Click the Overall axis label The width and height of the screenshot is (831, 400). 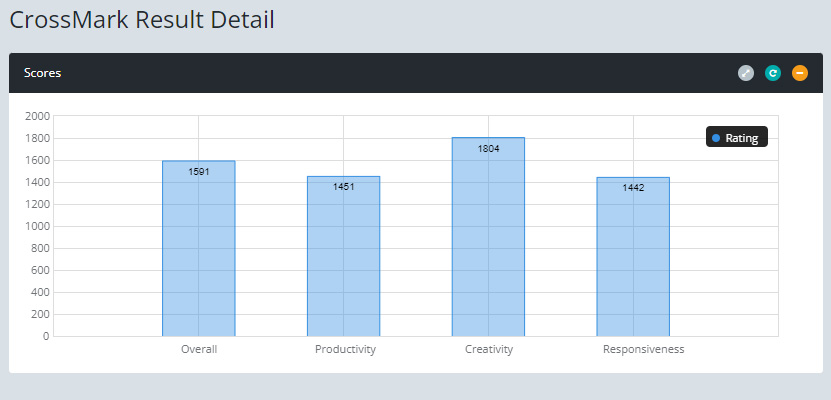point(199,350)
